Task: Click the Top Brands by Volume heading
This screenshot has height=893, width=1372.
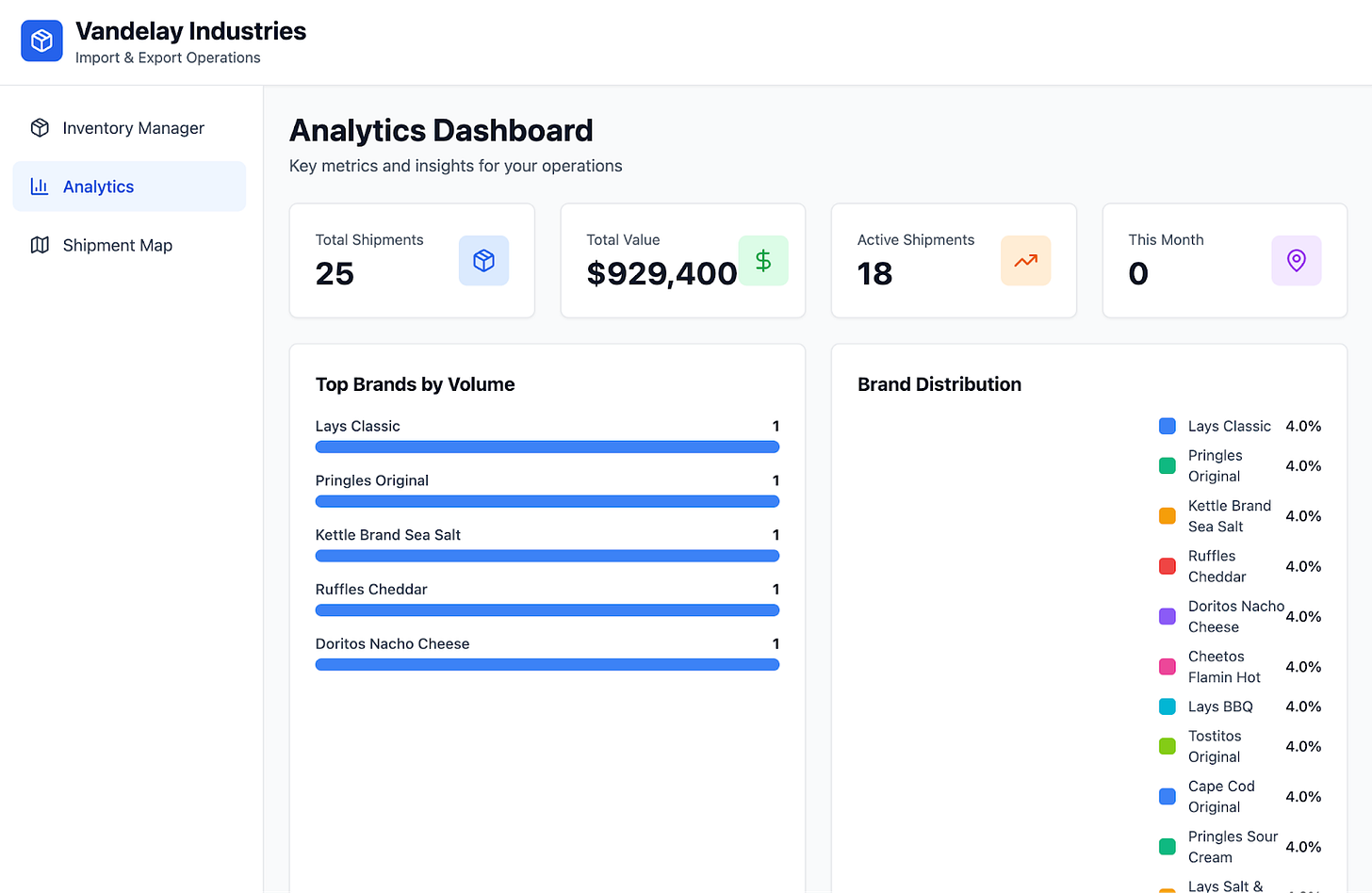Action: coord(415,384)
